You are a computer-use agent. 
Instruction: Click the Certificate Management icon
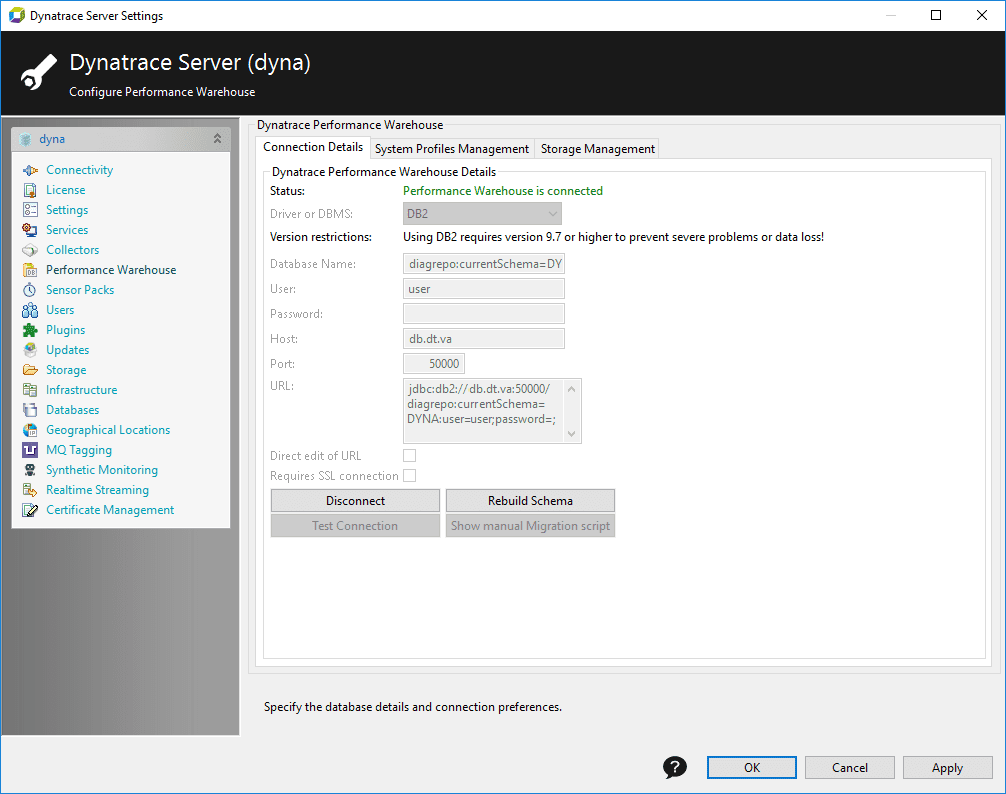30,510
